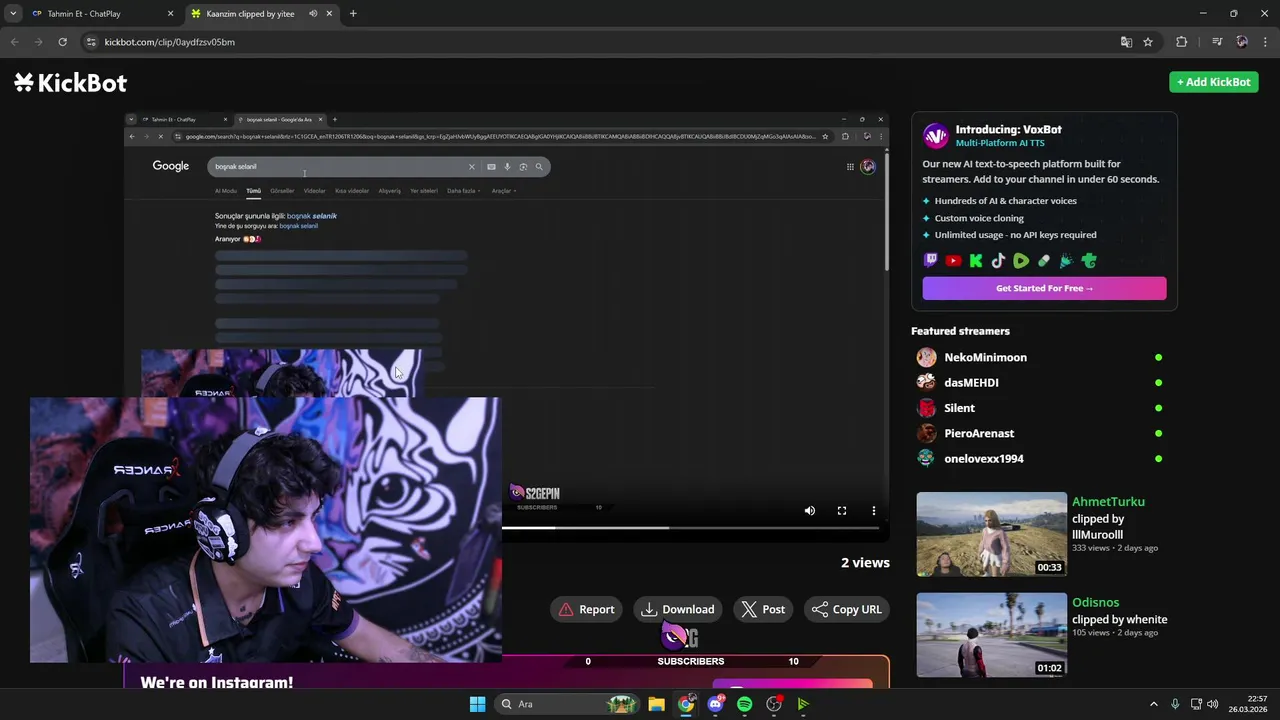1280x720 pixels.
Task: View site information icon in address bar
Action: click(x=91, y=42)
